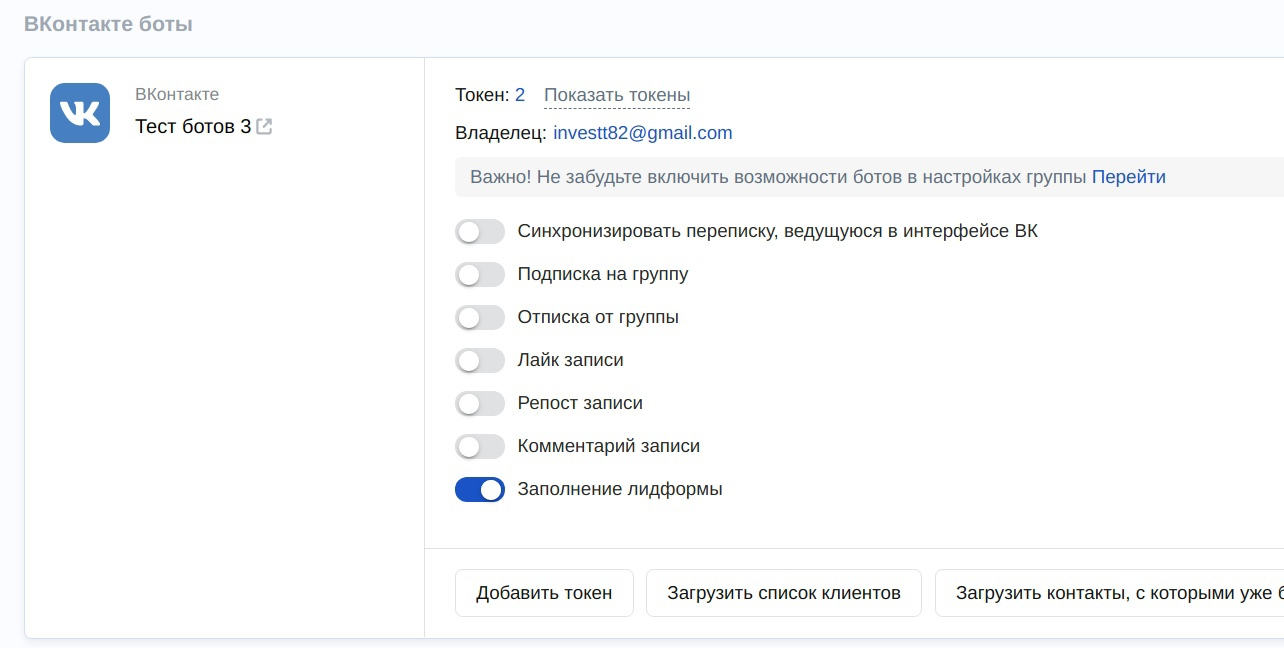Click the Комментарий записи label
Screen dimensions: 1284x648
[x=609, y=446]
